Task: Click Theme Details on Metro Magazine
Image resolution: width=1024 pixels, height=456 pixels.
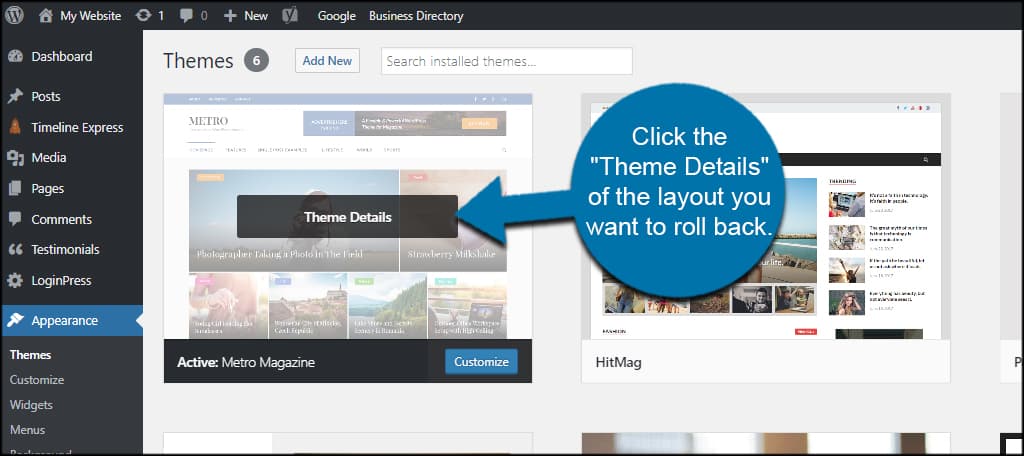Action: [347, 217]
